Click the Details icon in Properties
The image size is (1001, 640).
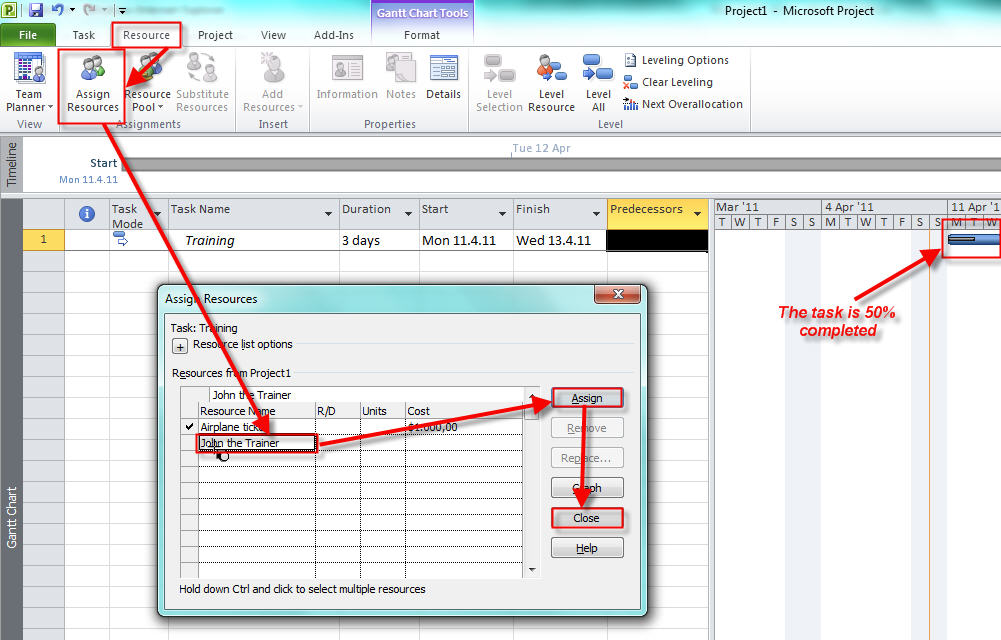point(443,78)
